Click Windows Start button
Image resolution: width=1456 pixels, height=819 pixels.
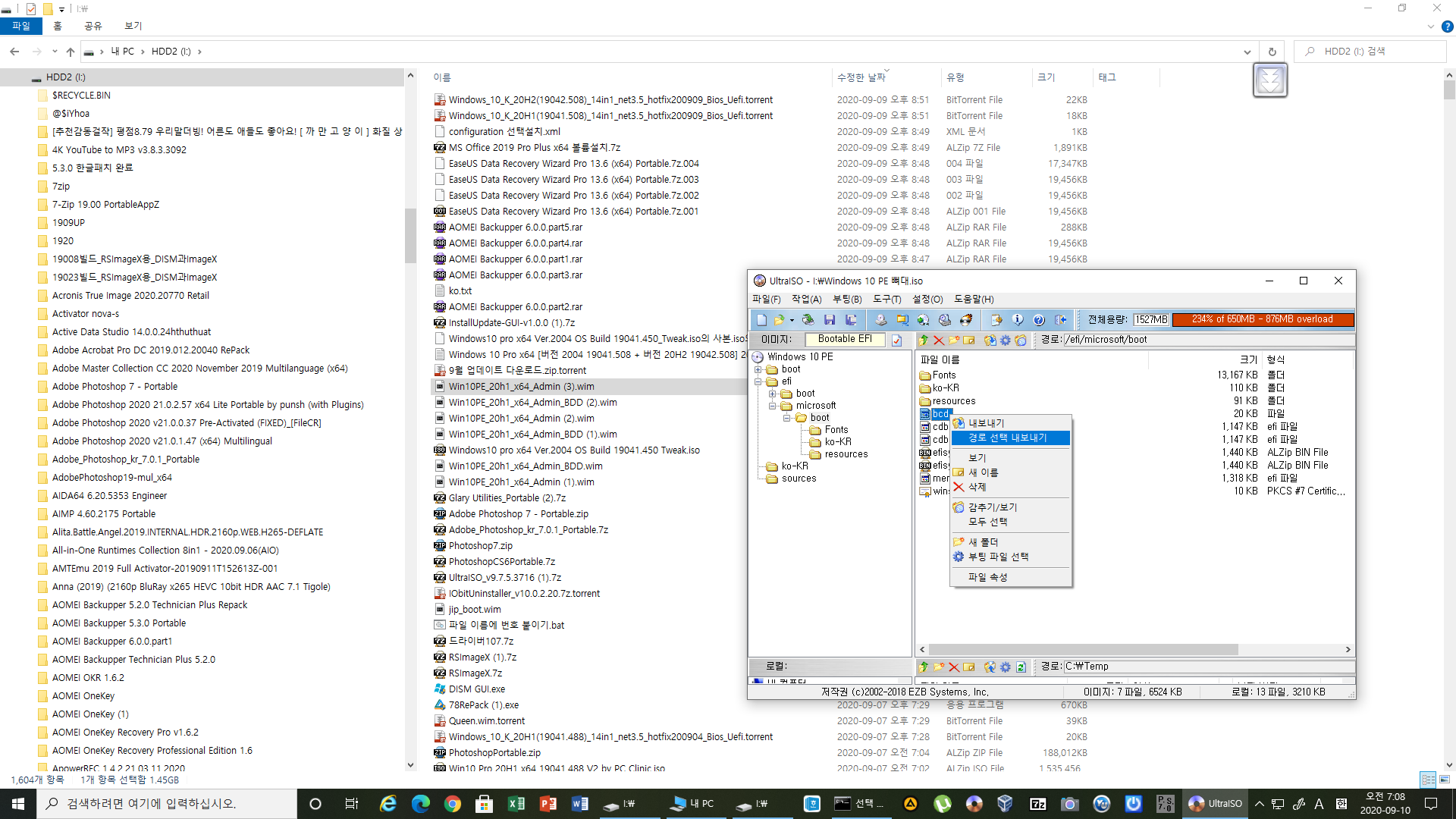pyautogui.click(x=18, y=804)
